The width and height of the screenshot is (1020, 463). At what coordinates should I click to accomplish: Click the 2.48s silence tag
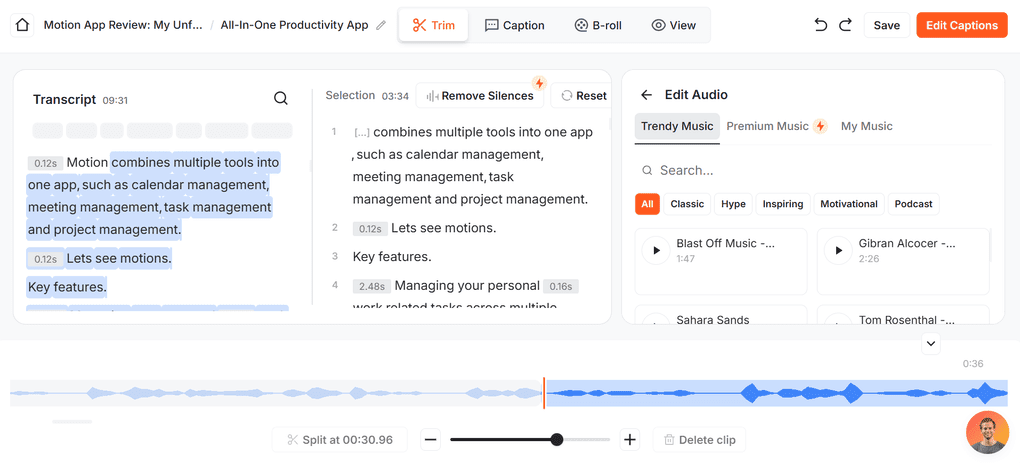372,286
